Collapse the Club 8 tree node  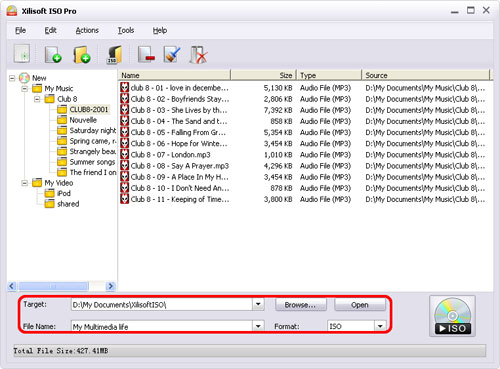tap(37, 99)
